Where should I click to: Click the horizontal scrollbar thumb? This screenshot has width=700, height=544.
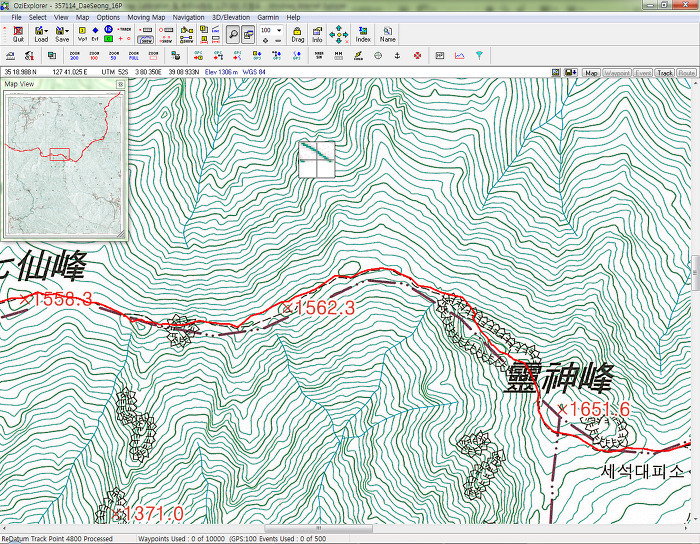[318, 528]
